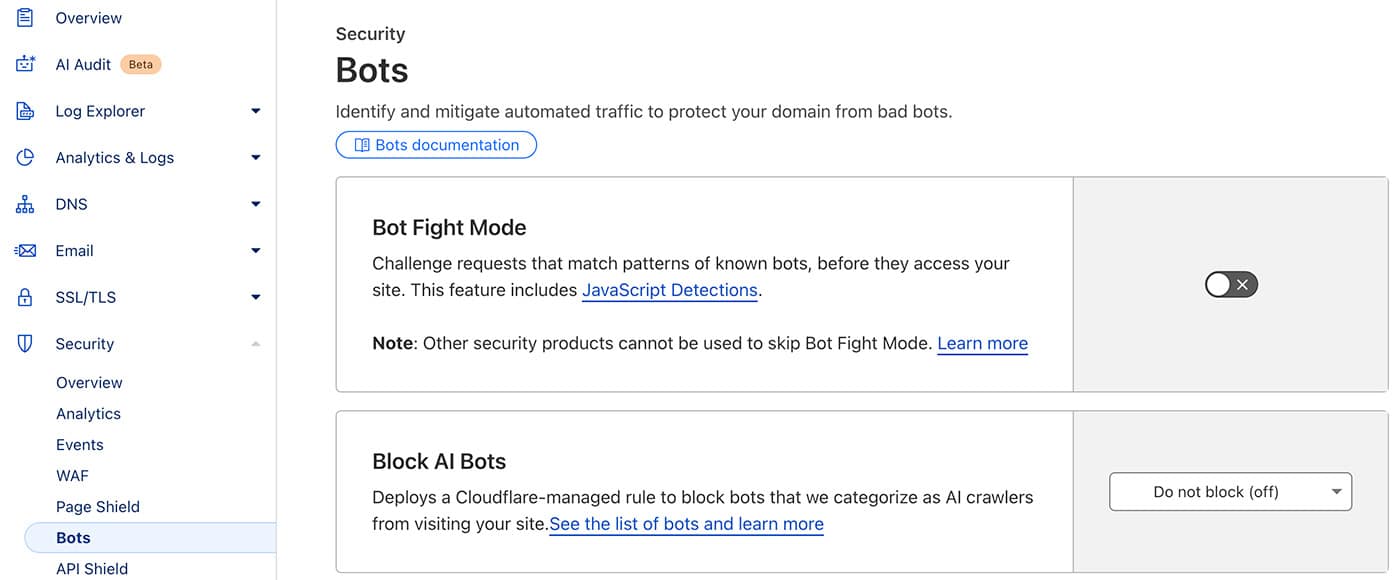Click the Learn more link about Bot Fight Mode
The image size is (1400, 580).
(x=982, y=343)
